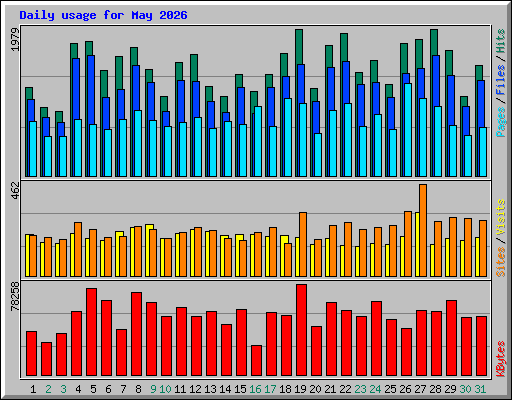Select day label 18 on the axis
This screenshot has height=400, width=512.
click(x=285, y=389)
